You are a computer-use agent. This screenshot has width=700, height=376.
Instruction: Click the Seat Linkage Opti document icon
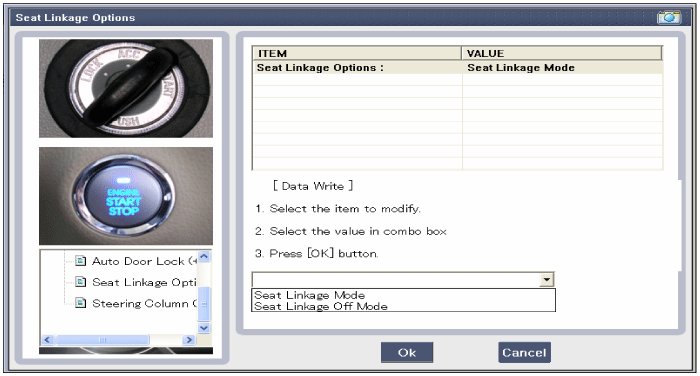[x=80, y=282]
